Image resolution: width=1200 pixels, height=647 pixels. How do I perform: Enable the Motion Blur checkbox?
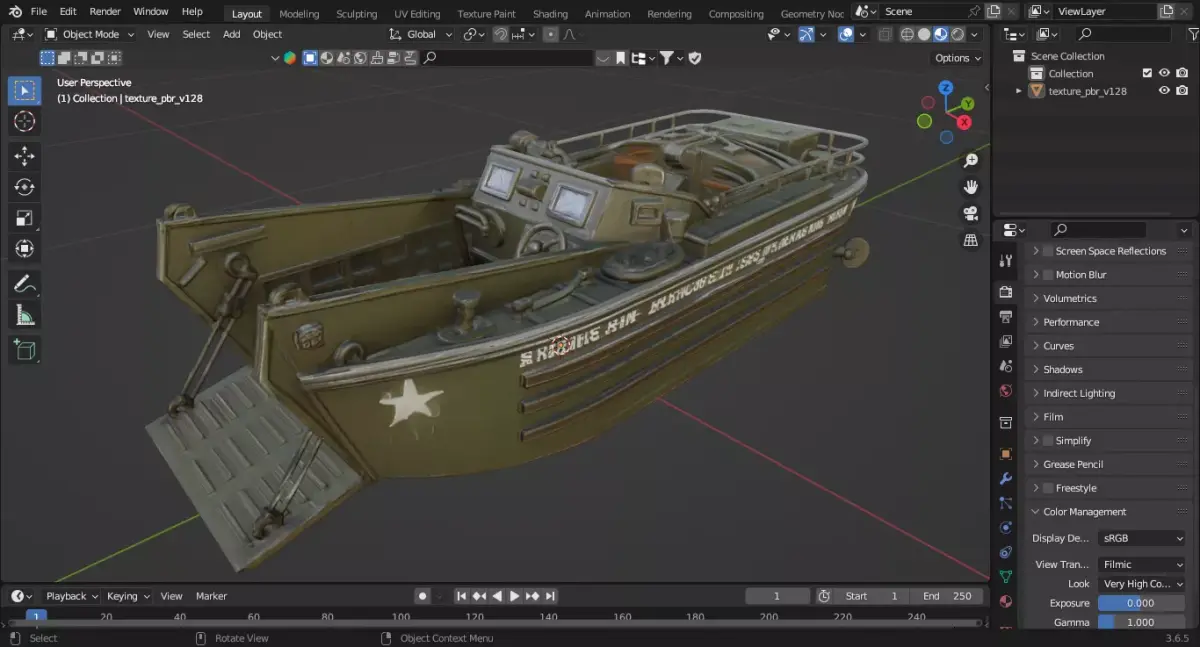pyautogui.click(x=1048, y=275)
